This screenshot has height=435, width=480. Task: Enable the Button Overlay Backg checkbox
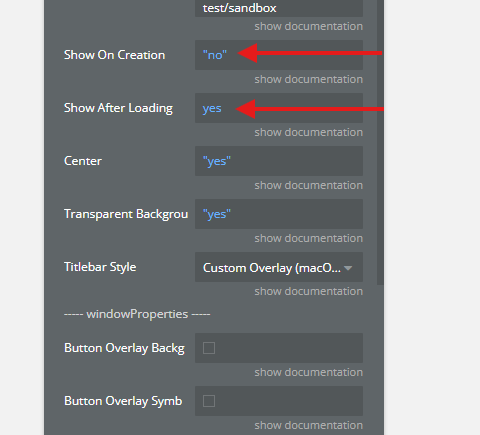tap(209, 348)
